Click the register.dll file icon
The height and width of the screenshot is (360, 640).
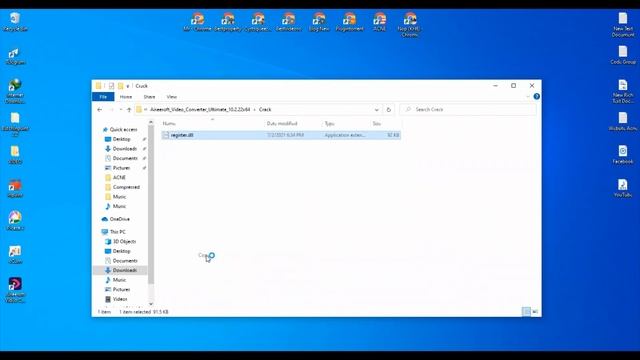165,135
